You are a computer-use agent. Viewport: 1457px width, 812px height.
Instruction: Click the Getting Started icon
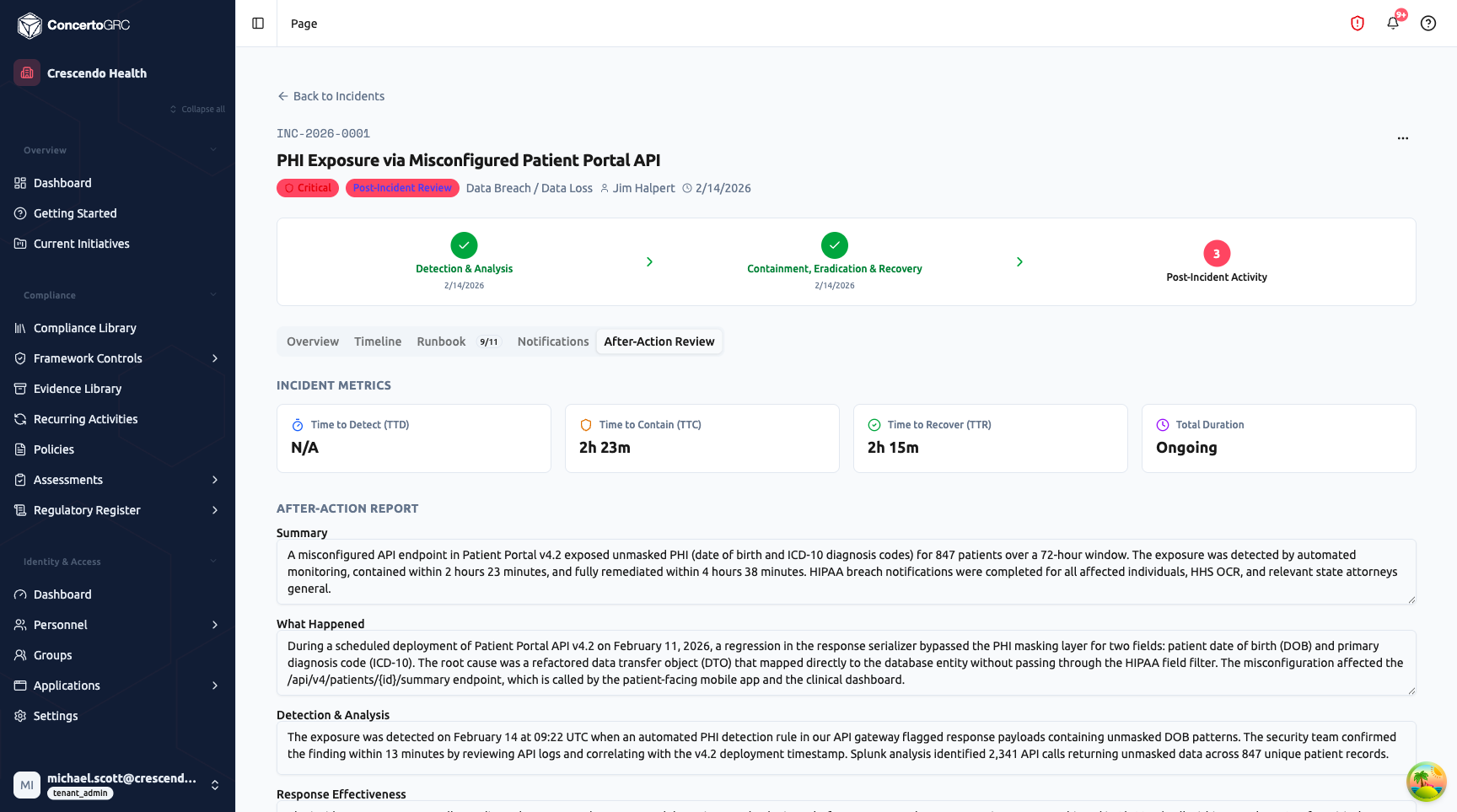pos(20,213)
